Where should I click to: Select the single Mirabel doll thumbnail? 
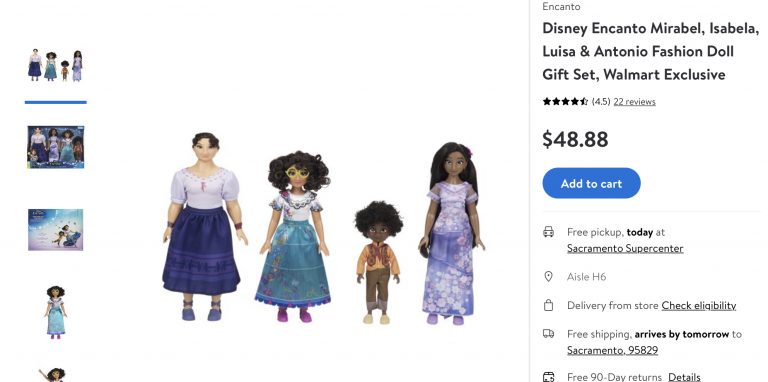point(56,312)
